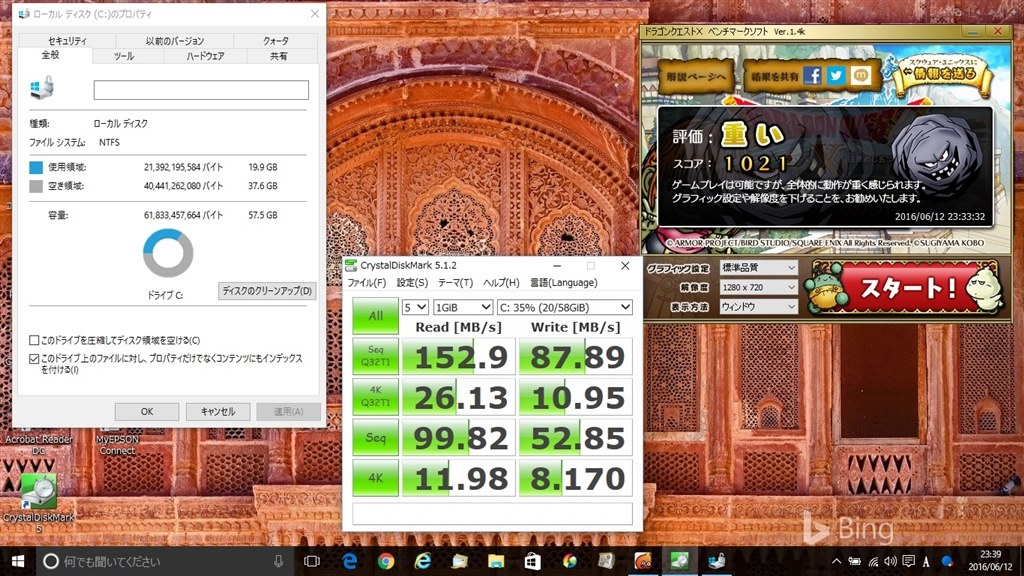Open the network wifi tray icon
The width and height of the screenshot is (1024, 576).
873,561
